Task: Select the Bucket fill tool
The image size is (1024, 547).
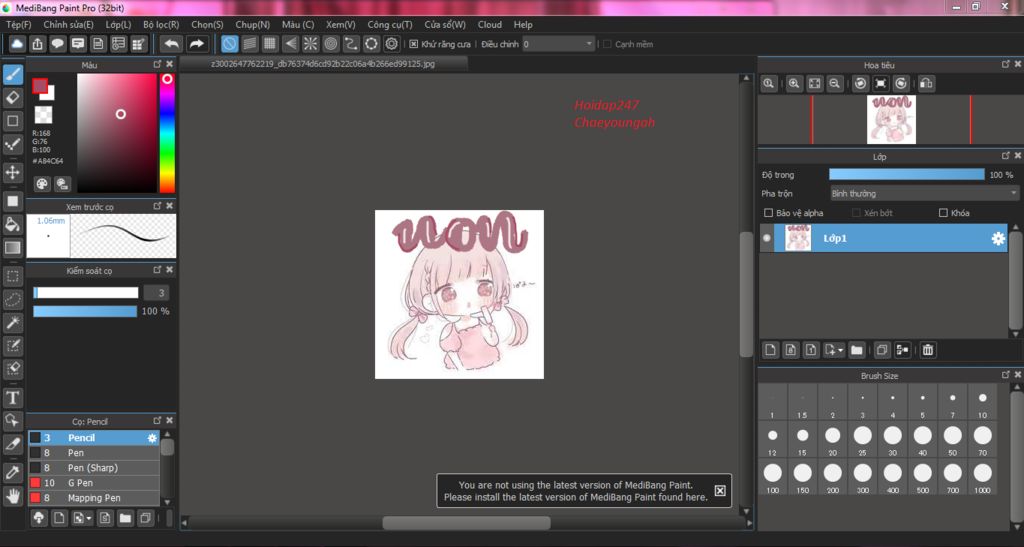Action: click(x=13, y=225)
